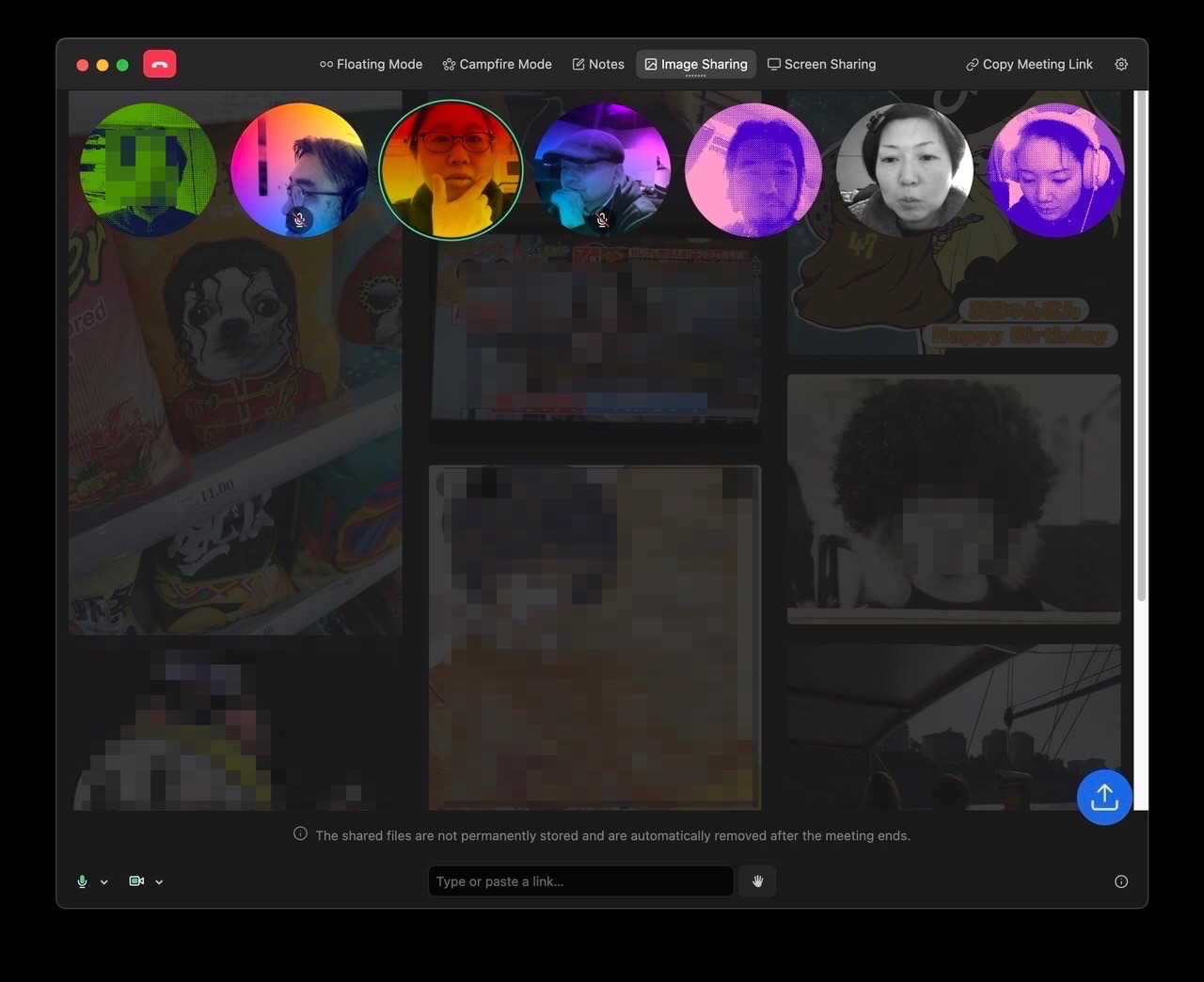Hang up with the red phone button

click(x=160, y=64)
